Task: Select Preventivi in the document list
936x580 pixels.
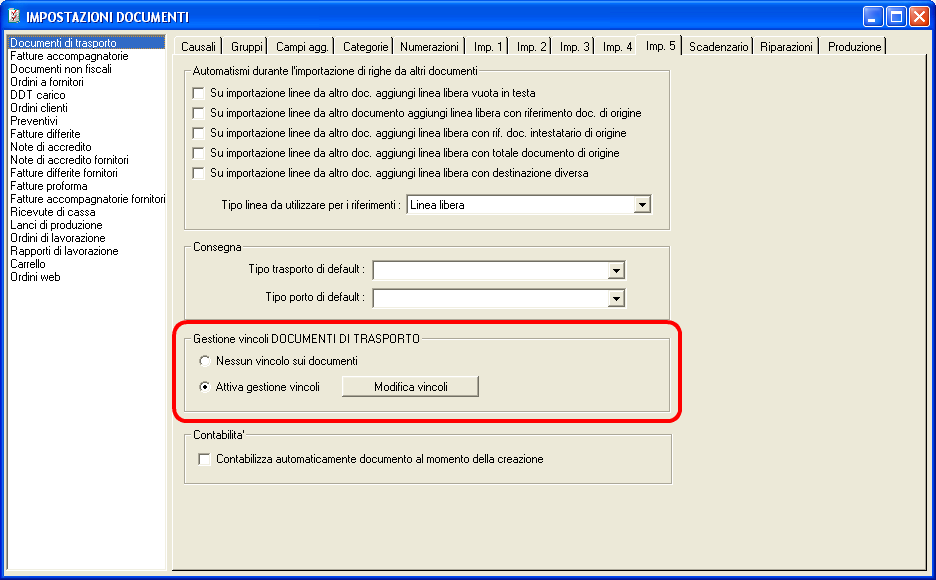Action: 87,121
